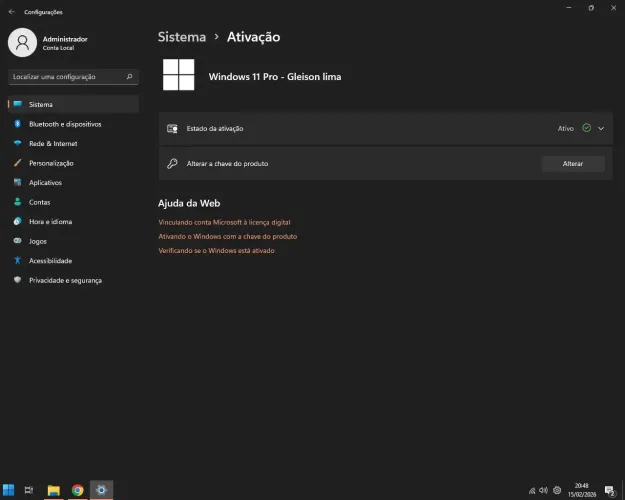Viewport: 625px width, 500px height.
Task: Open 'Vinculando conta Microsoft à licença digital' link
Action: pyautogui.click(x=224, y=222)
